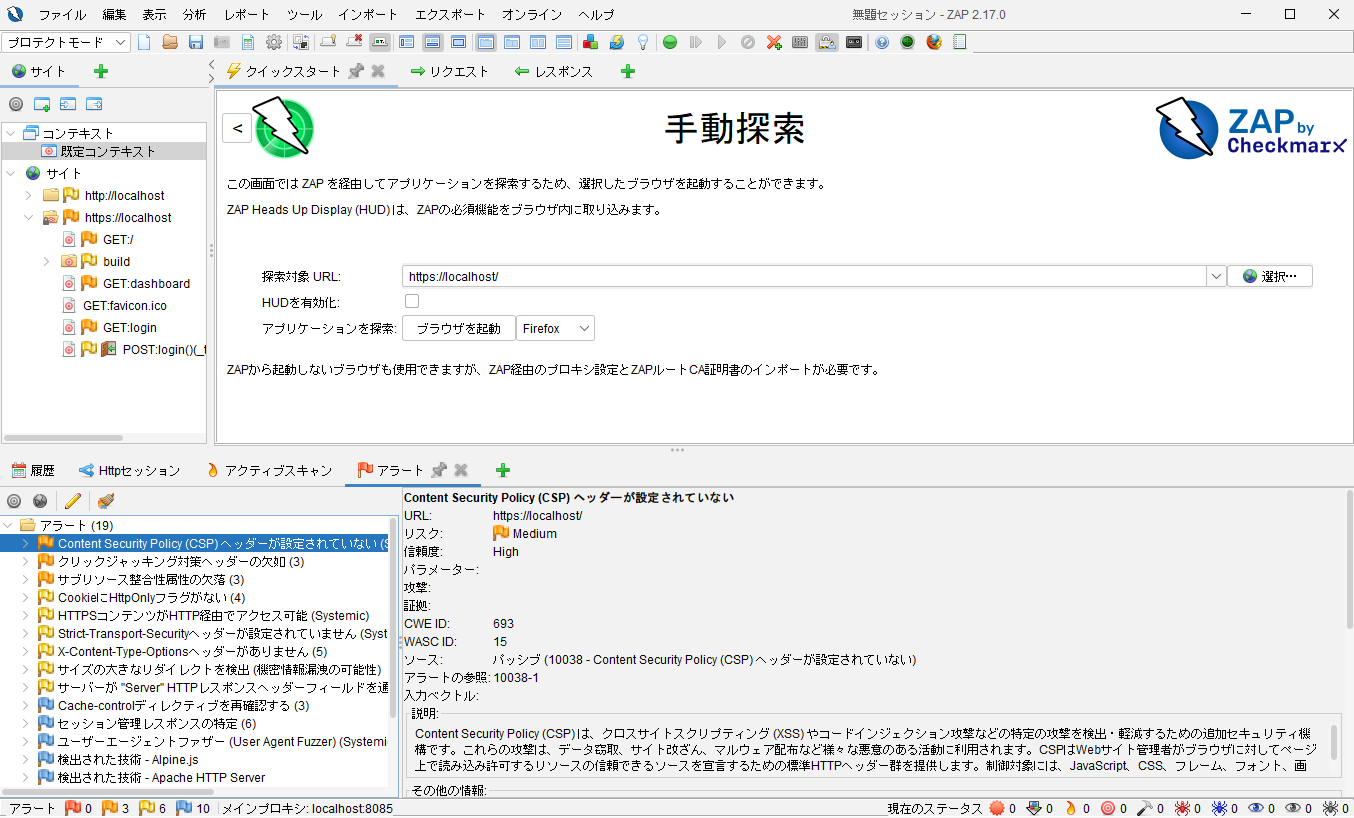Click the manage add-ons colored blocks icon
This screenshot has width=1354, height=818.
coord(590,42)
